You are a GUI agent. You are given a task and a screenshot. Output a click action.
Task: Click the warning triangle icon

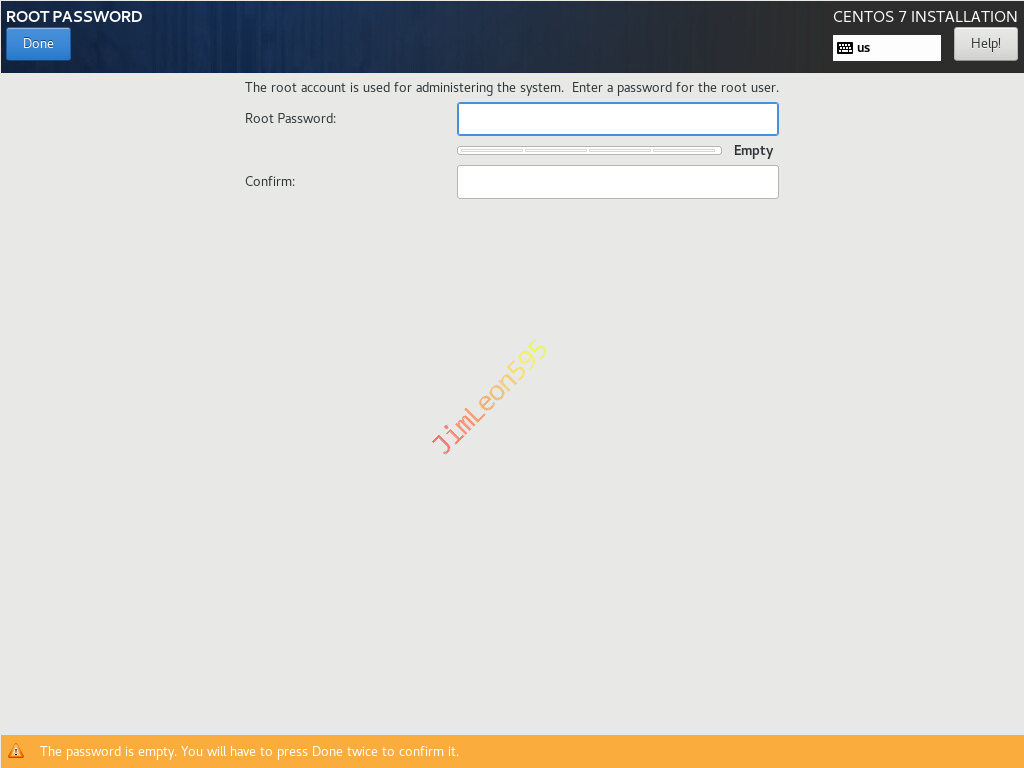[x=16, y=751]
